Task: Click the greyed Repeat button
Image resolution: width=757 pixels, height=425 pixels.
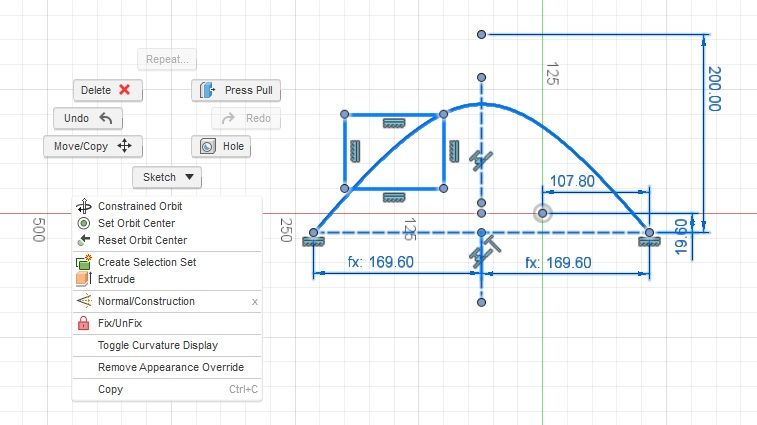Action: (167, 59)
